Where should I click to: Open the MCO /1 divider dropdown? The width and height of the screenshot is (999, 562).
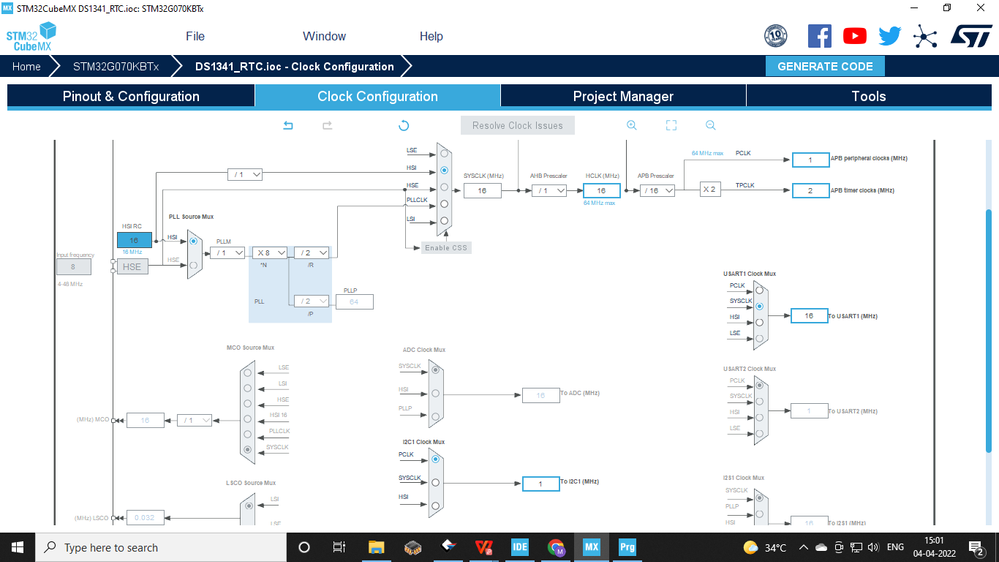click(194, 421)
